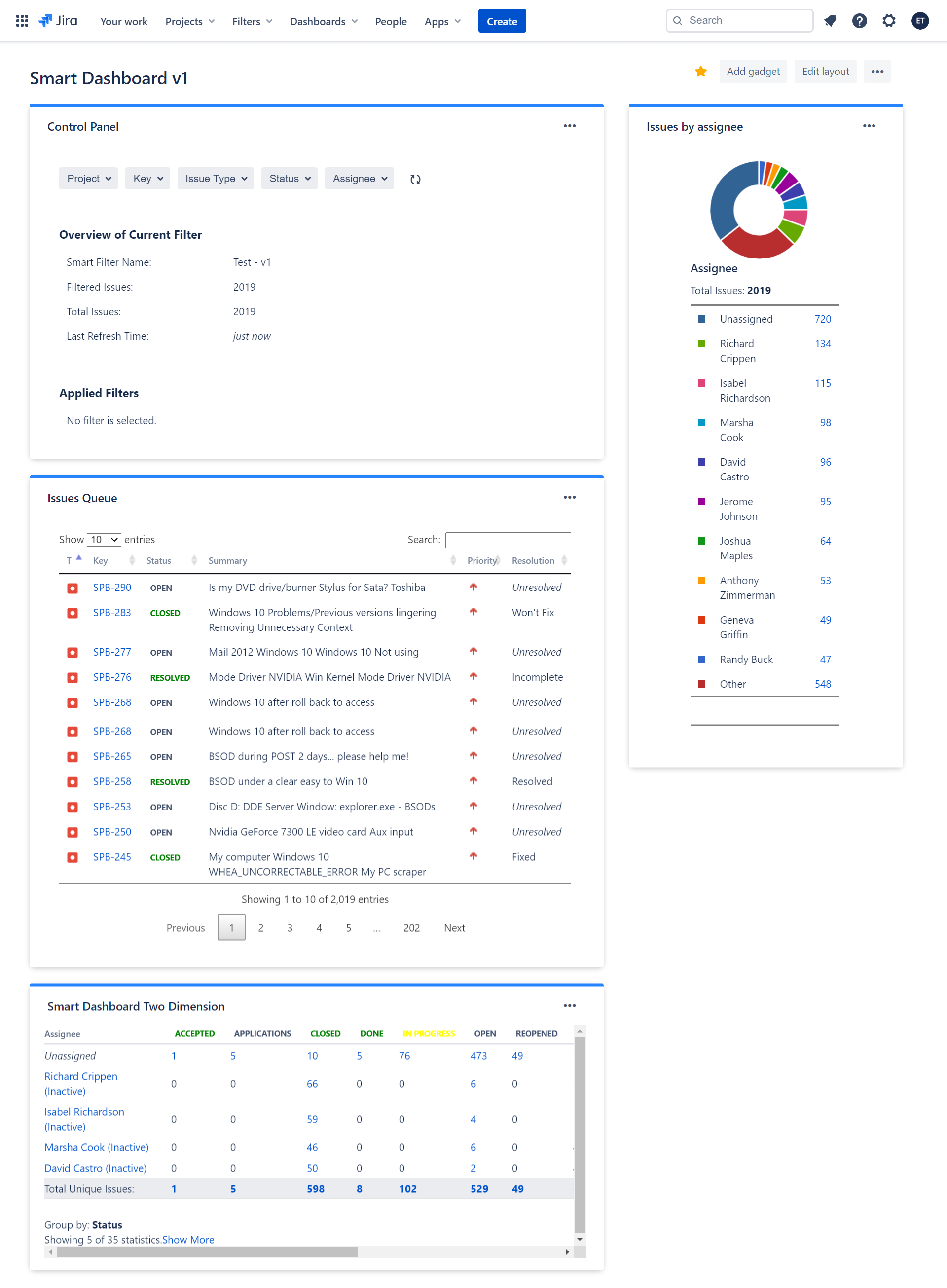Viewport: 947px width, 1288px height.
Task: Click the assignee donut chart
Action: (759, 210)
